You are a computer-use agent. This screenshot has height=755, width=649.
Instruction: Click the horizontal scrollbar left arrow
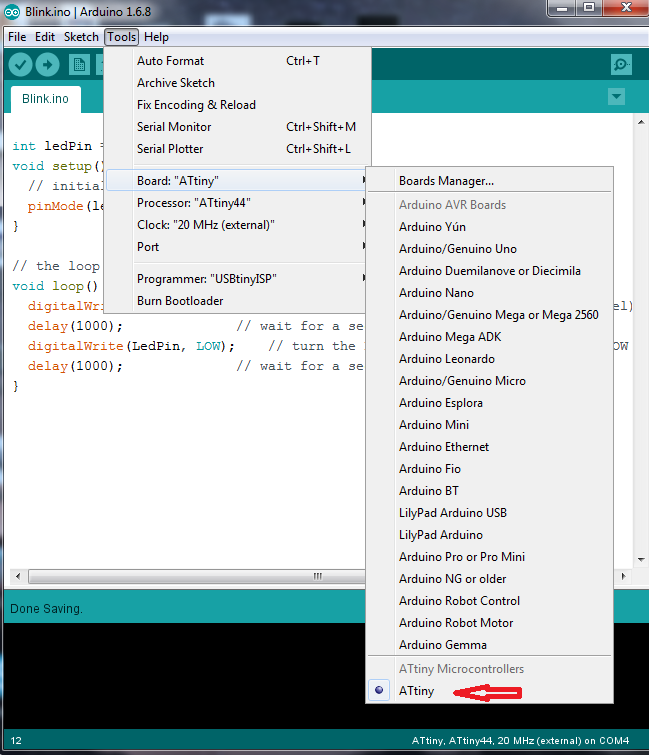pos(18,576)
